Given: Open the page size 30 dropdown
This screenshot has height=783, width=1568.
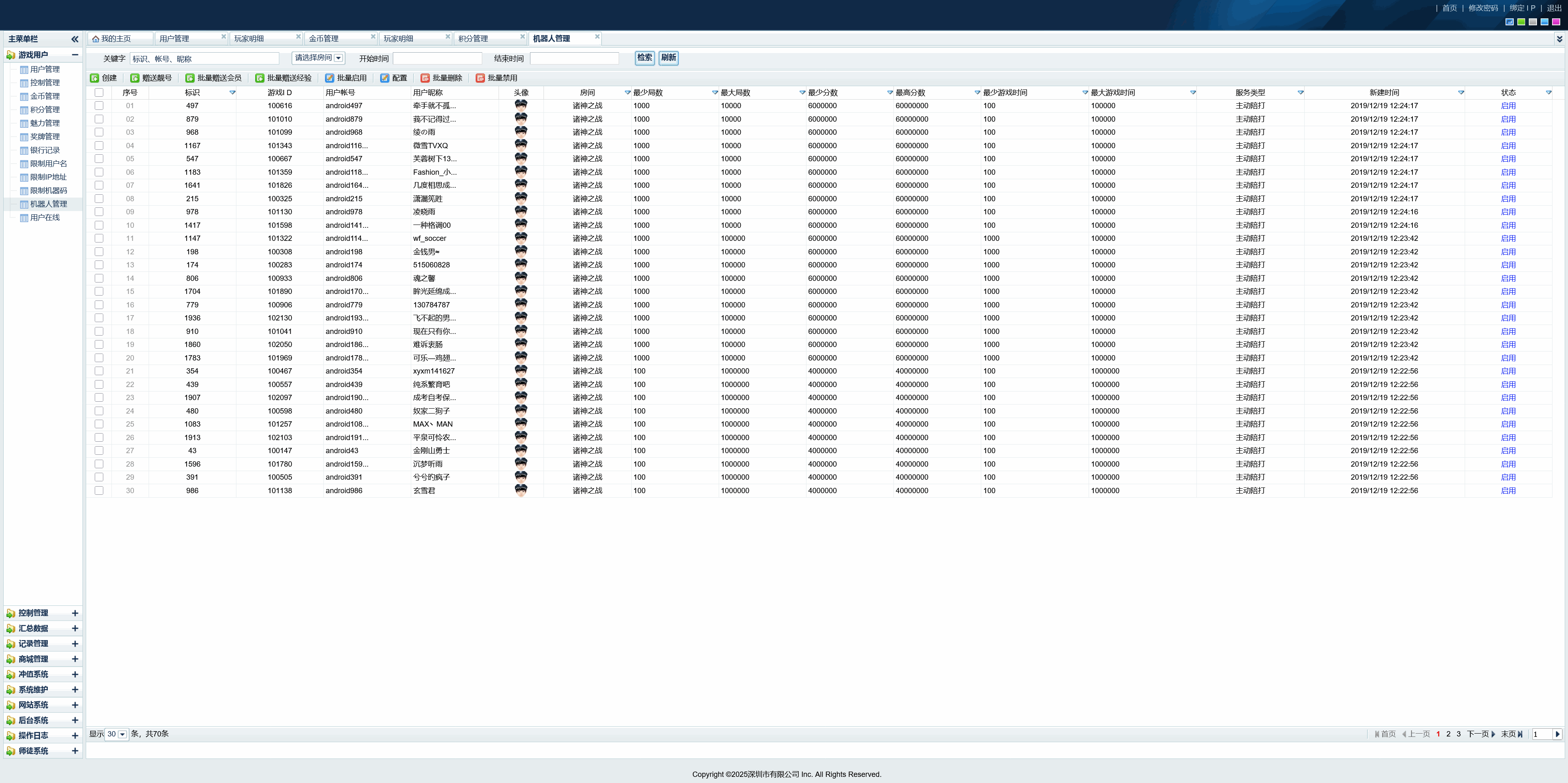Looking at the screenshot, I should point(122,734).
